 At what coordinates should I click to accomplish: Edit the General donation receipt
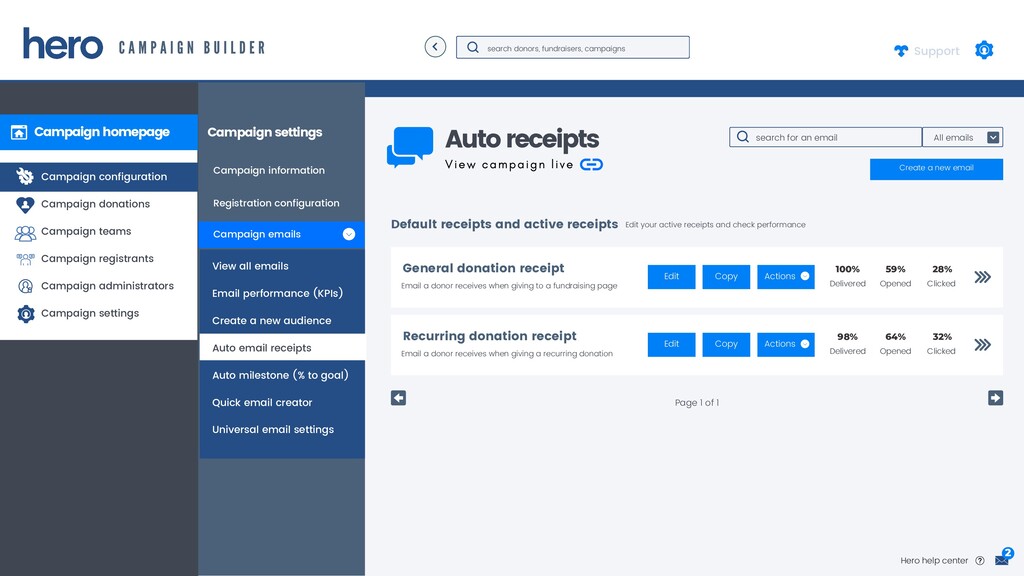tap(671, 276)
